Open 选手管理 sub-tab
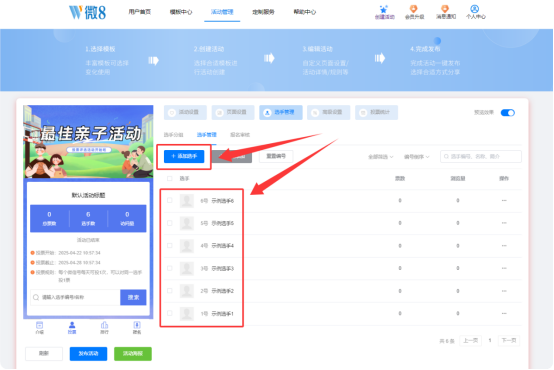This screenshot has width=554, height=370. 207,135
